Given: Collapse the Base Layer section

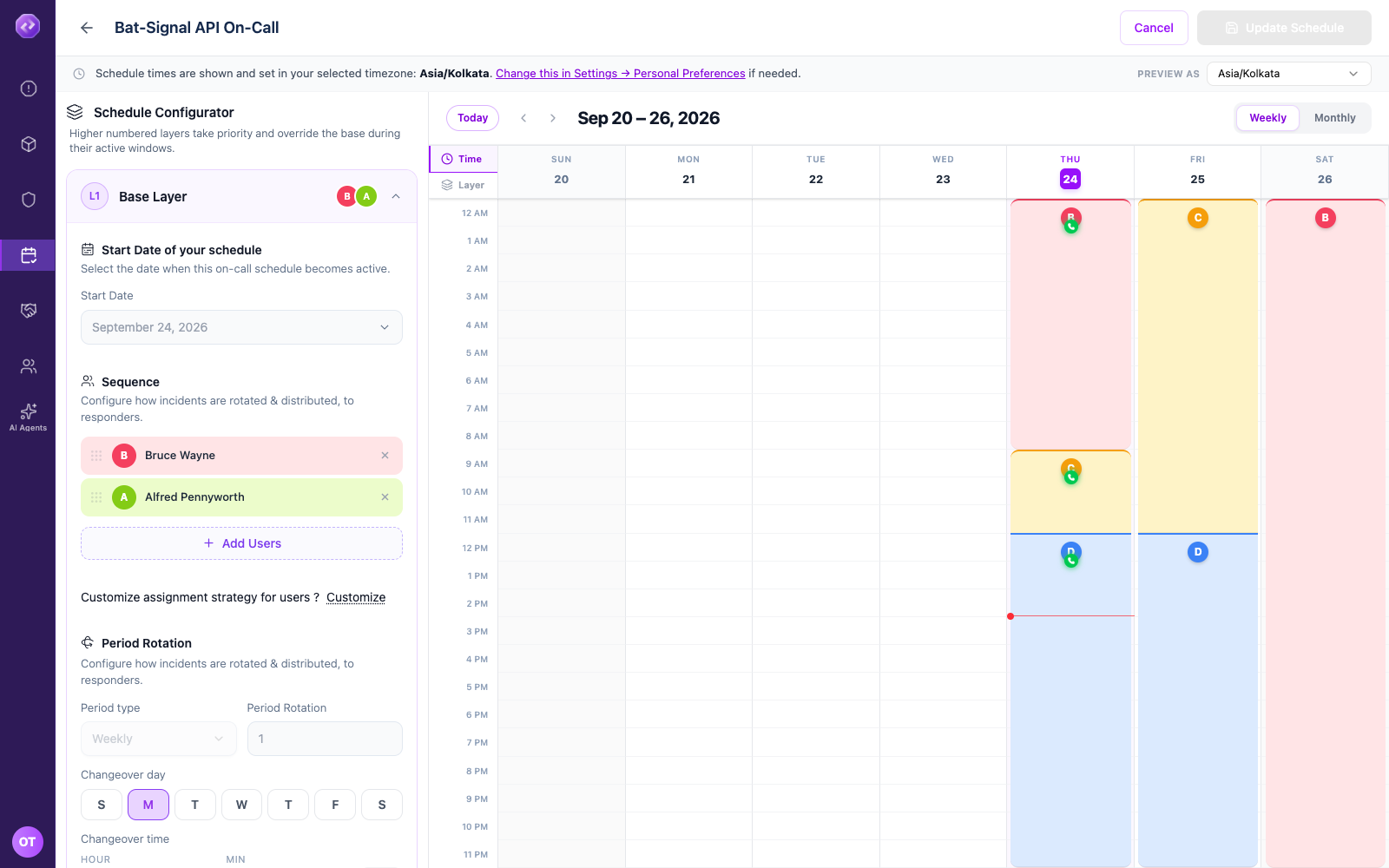Looking at the screenshot, I should click(x=396, y=196).
